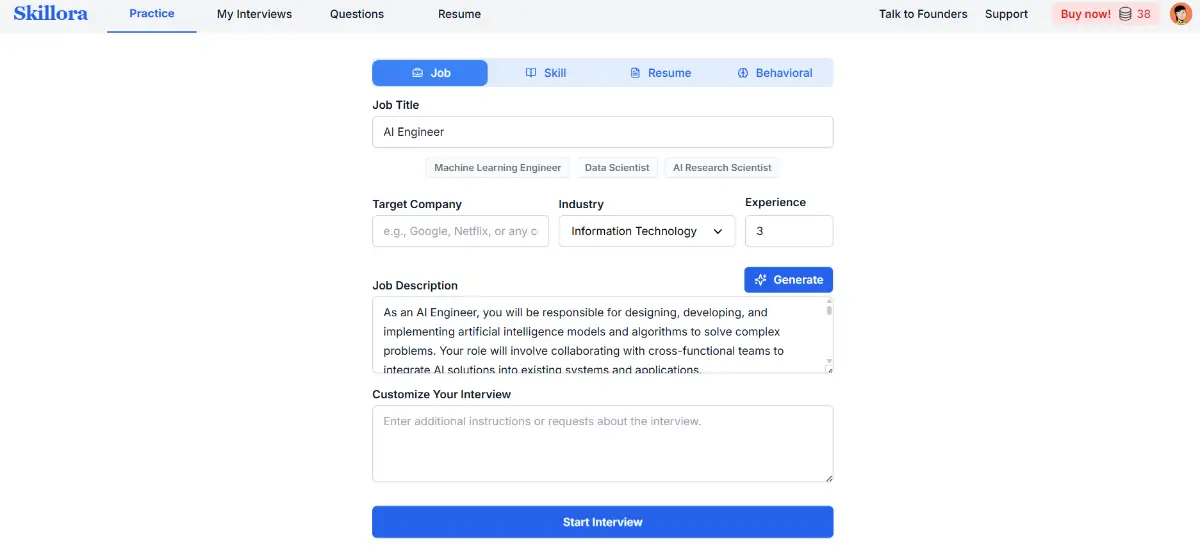Focus the Customize Your Interview textbox
This screenshot has height=559, width=1200.
coord(602,443)
